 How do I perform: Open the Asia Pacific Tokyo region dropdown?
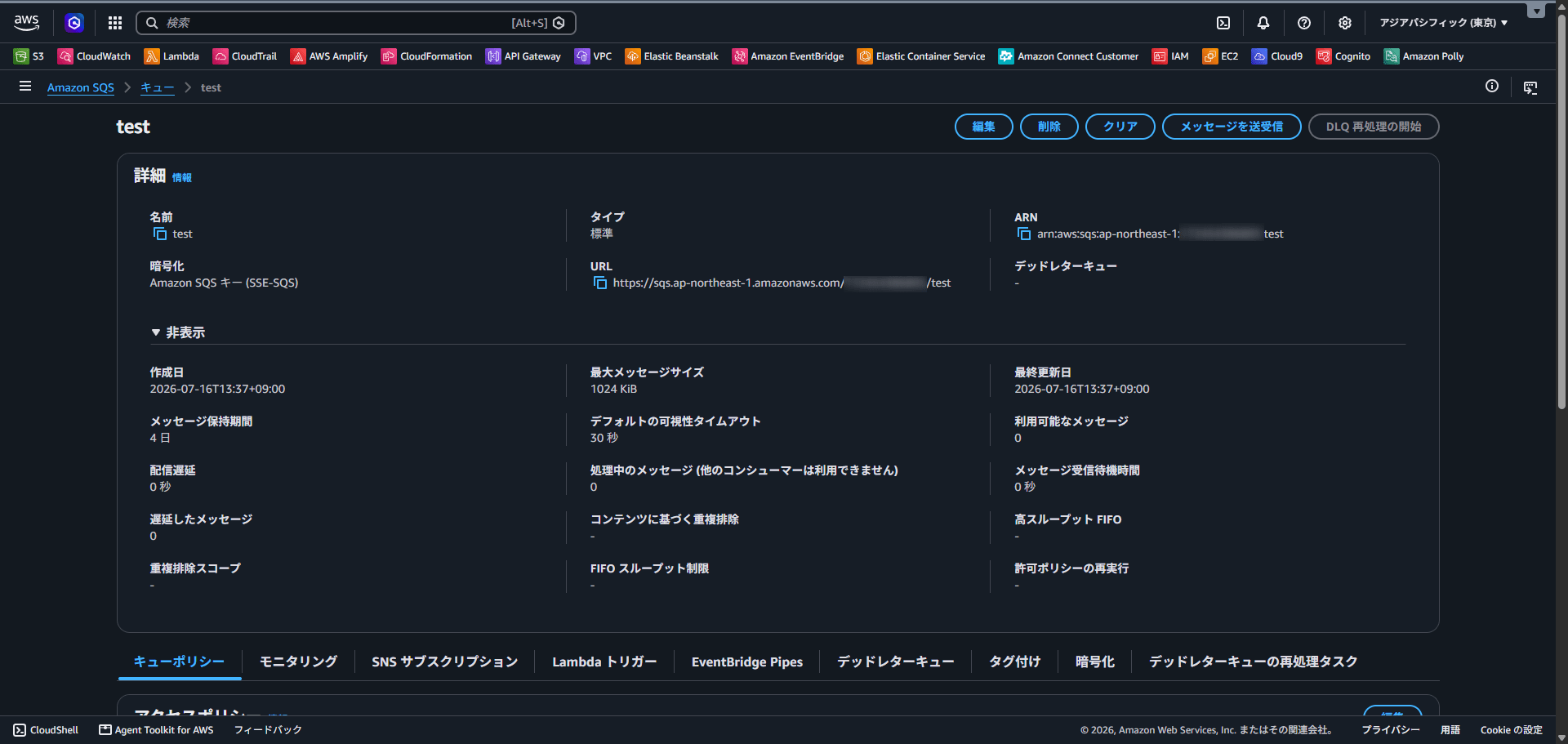(1443, 23)
